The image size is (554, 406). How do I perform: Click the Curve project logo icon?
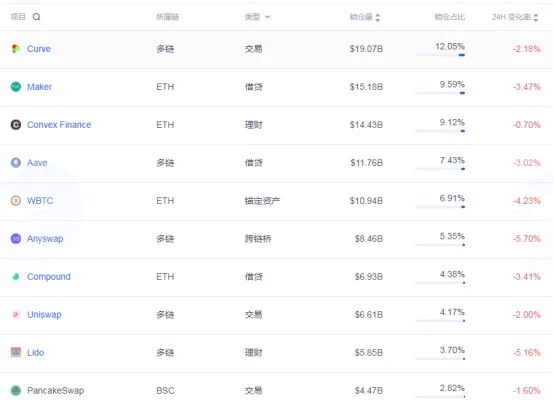pos(16,49)
